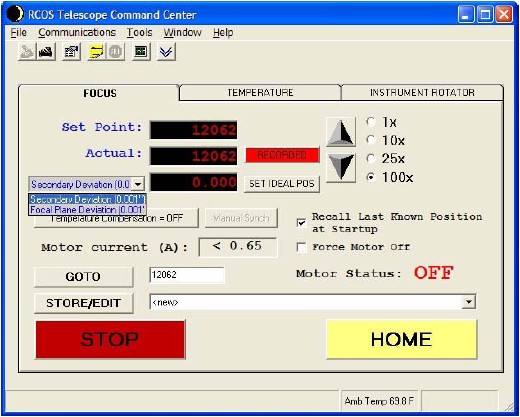Minimize the RCOS Telescope Command Center window
This screenshot has height=417, width=520.
466,15
